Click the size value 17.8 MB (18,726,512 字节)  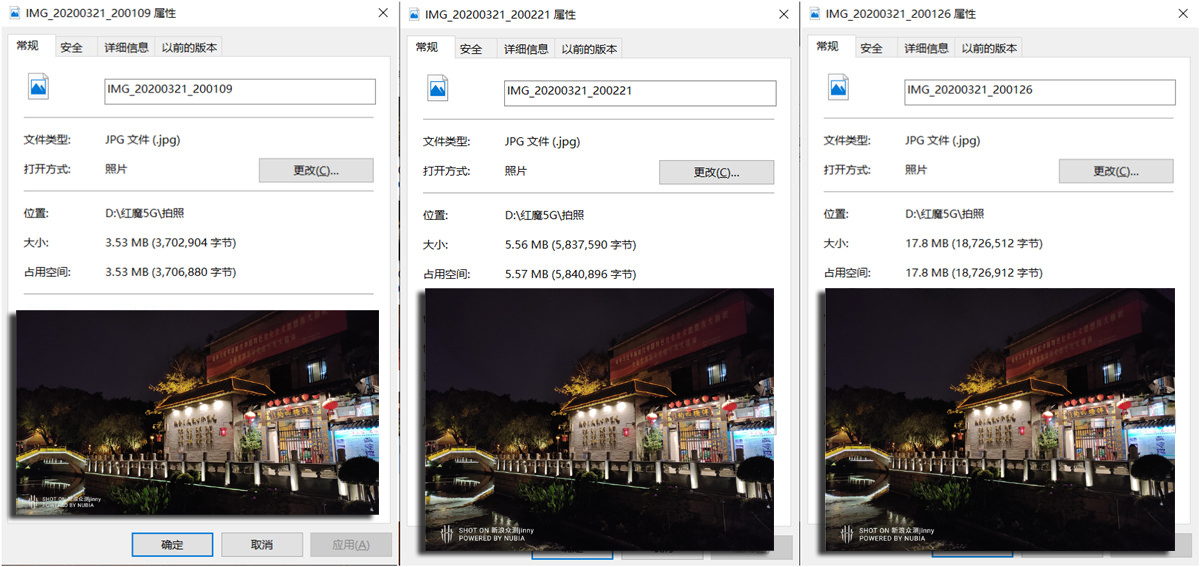[x=974, y=243]
